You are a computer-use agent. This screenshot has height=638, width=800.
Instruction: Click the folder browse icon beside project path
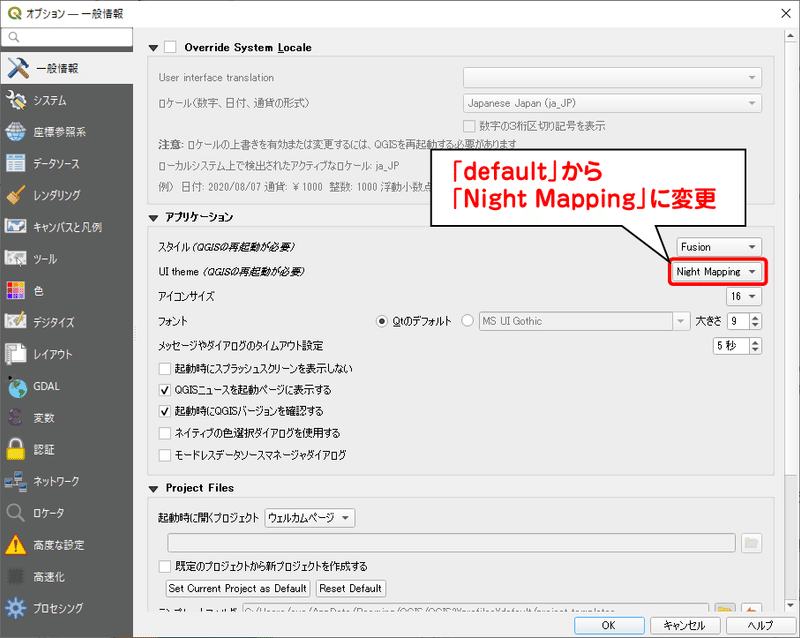tap(751, 543)
